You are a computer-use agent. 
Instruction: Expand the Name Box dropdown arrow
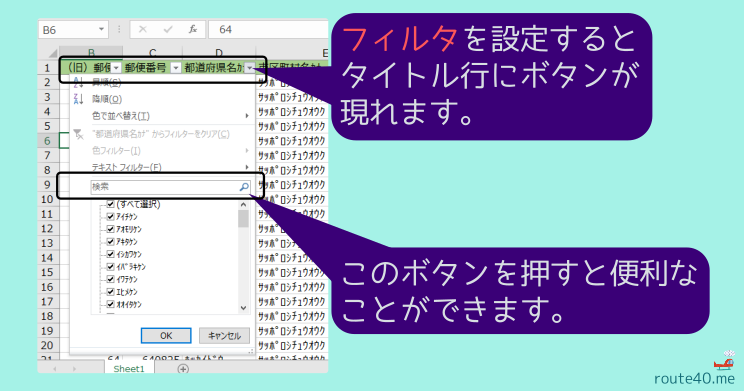coord(101,29)
